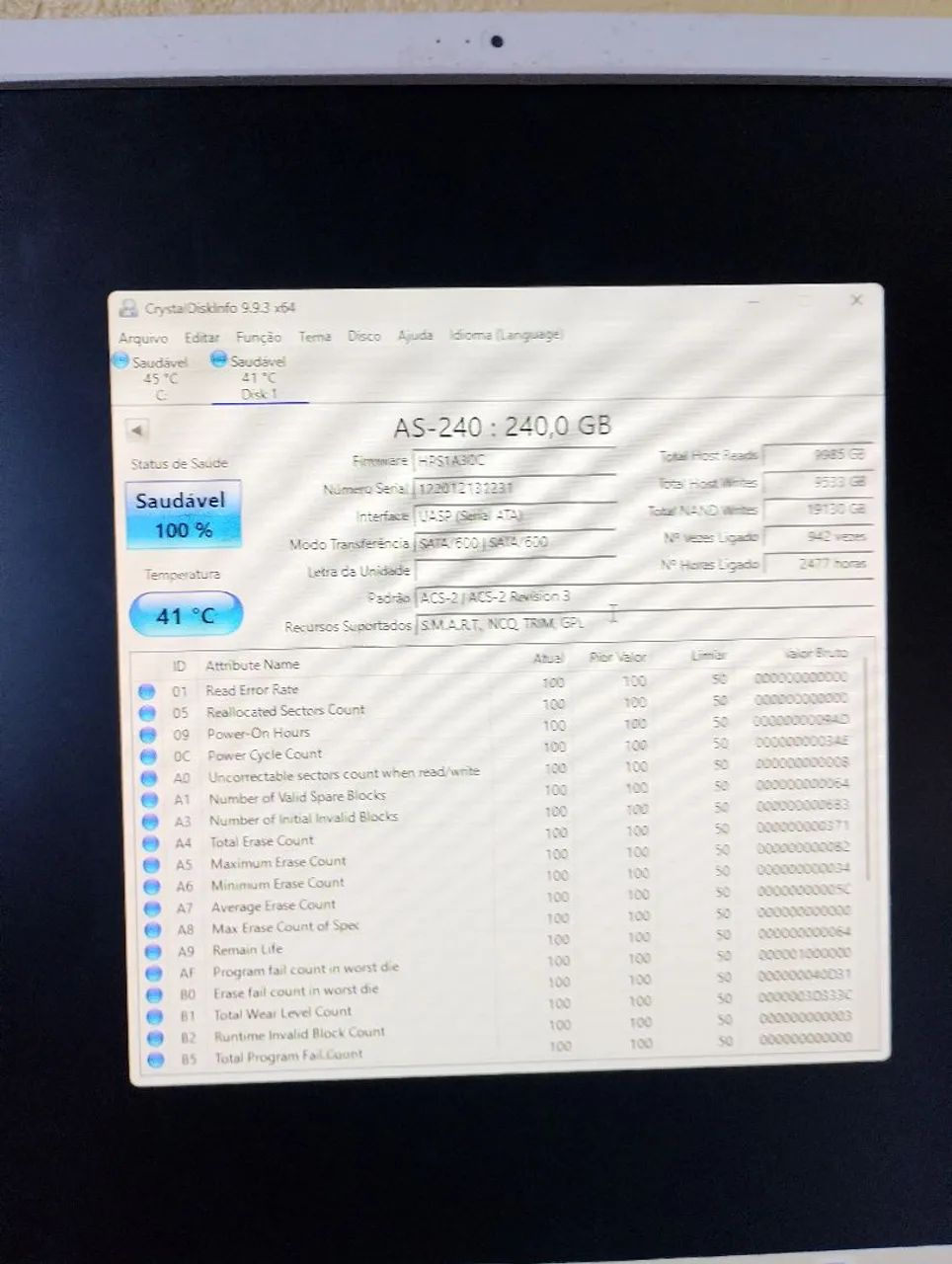Screen dimensions: 952x1264
Task: Click the status dot for Remain Life
Action: point(153,952)
